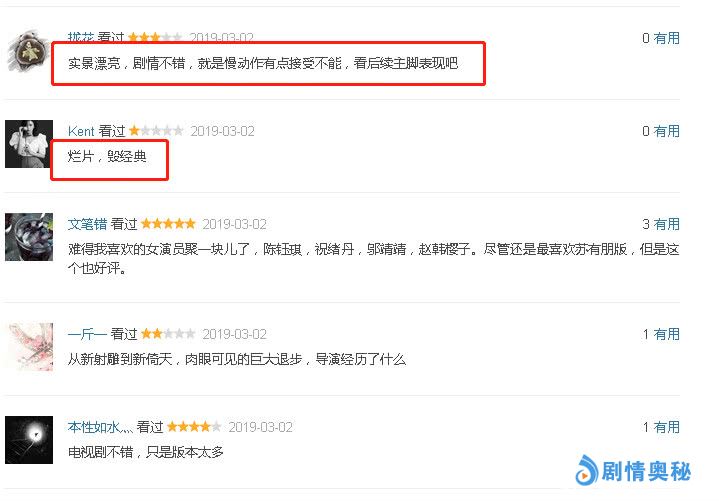The width and height of the screenshot is (719, 501).
Task: Click the 文笔错 reviewer avatar image
Action: click(x=28, y=237)
